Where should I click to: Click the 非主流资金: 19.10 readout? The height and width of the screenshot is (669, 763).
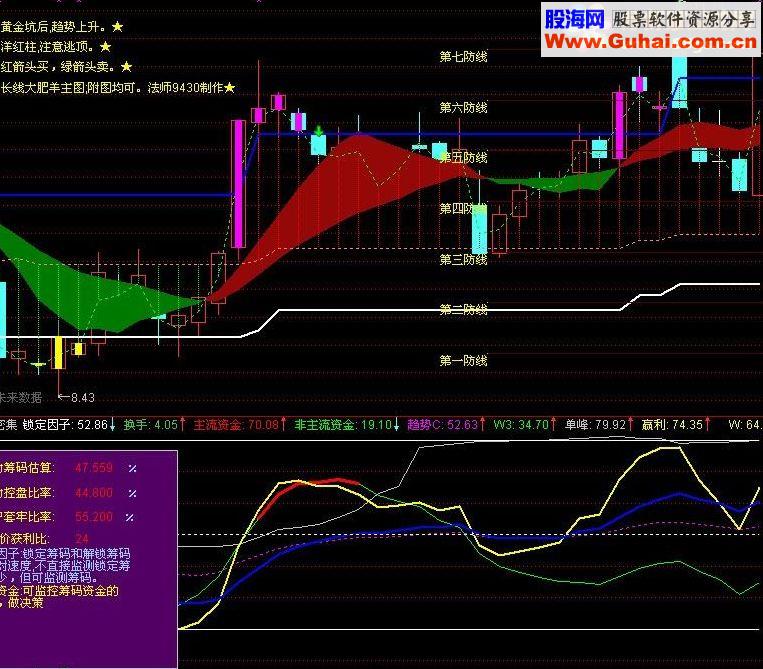pos(343,425)
